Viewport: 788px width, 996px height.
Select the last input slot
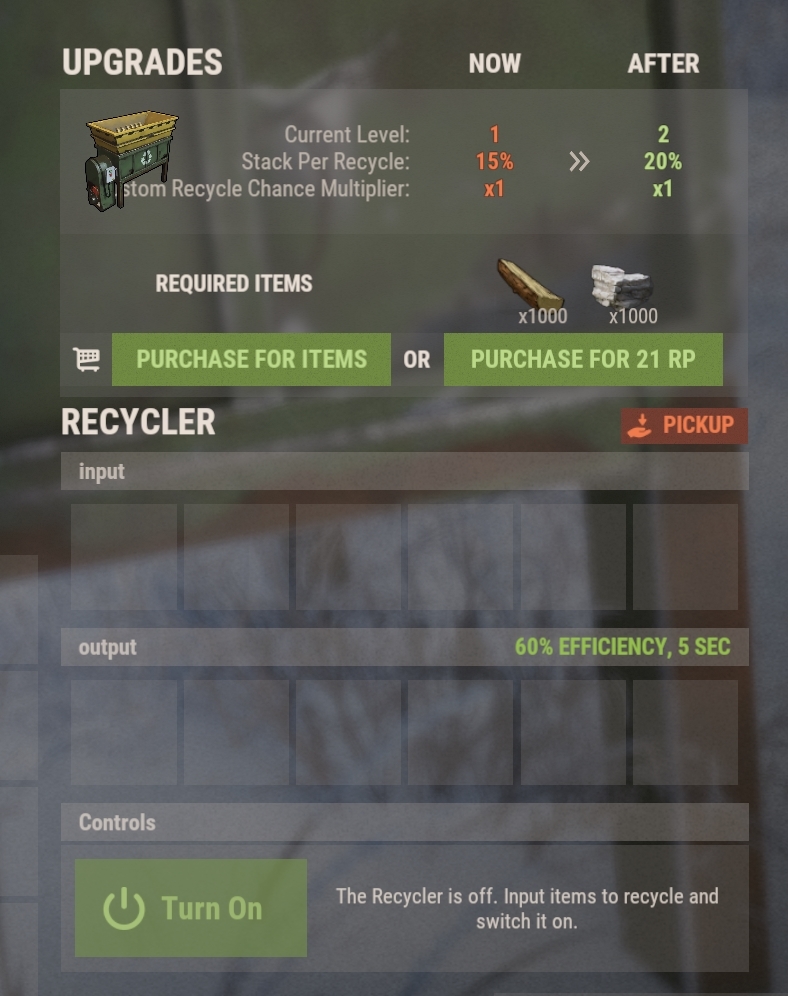click(685, 557)
